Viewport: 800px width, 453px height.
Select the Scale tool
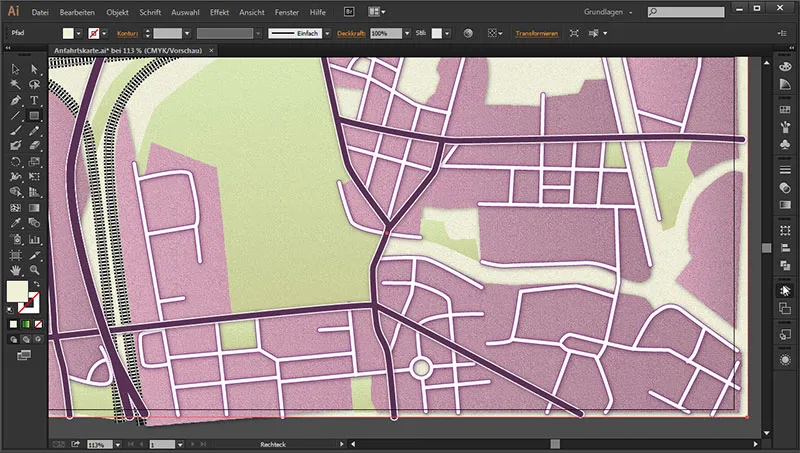point(34,162)
